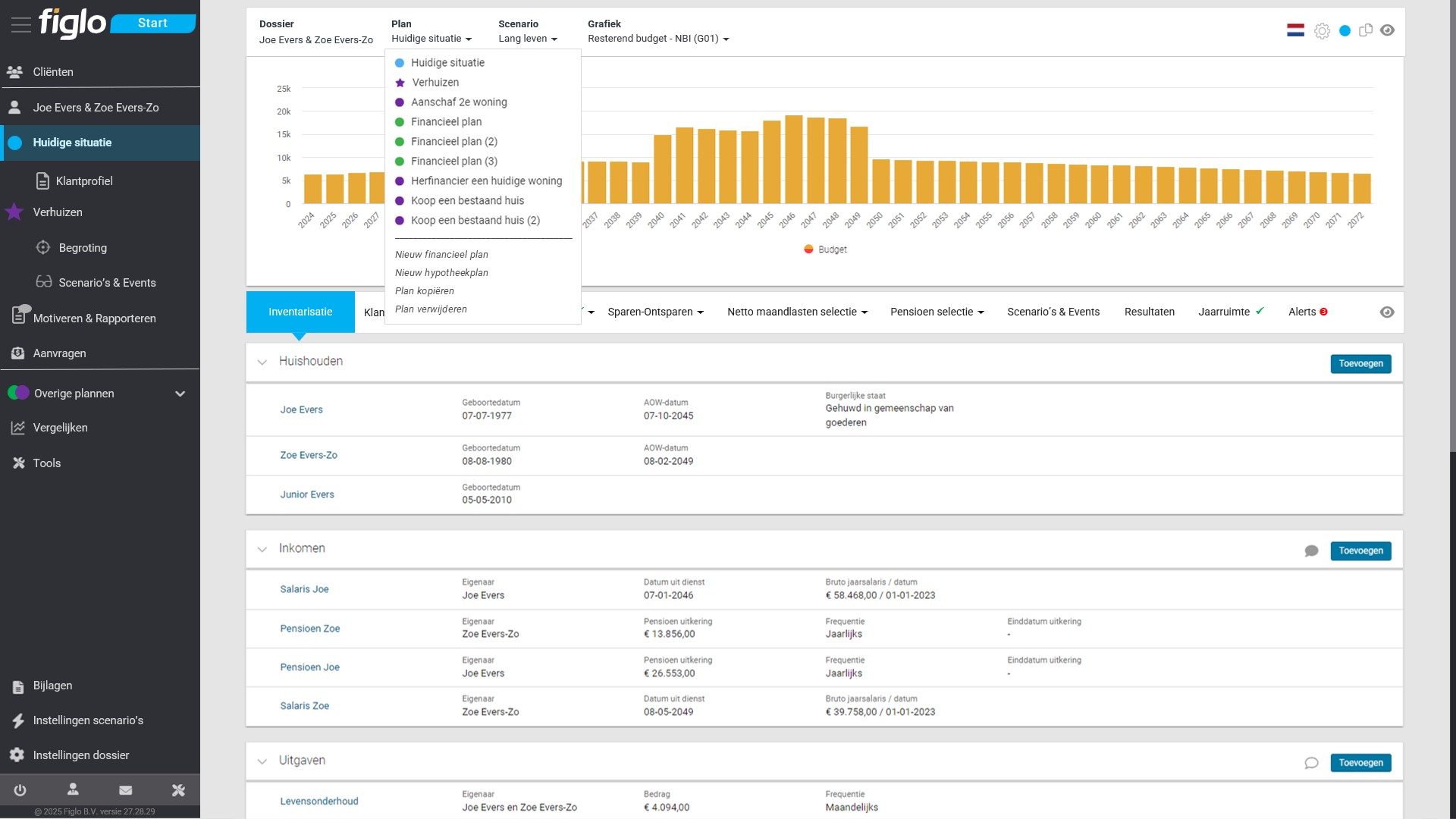Click Plan verwijderen menu entry
This screenshot has width=1456, height=819.
(x=431, y=309)
